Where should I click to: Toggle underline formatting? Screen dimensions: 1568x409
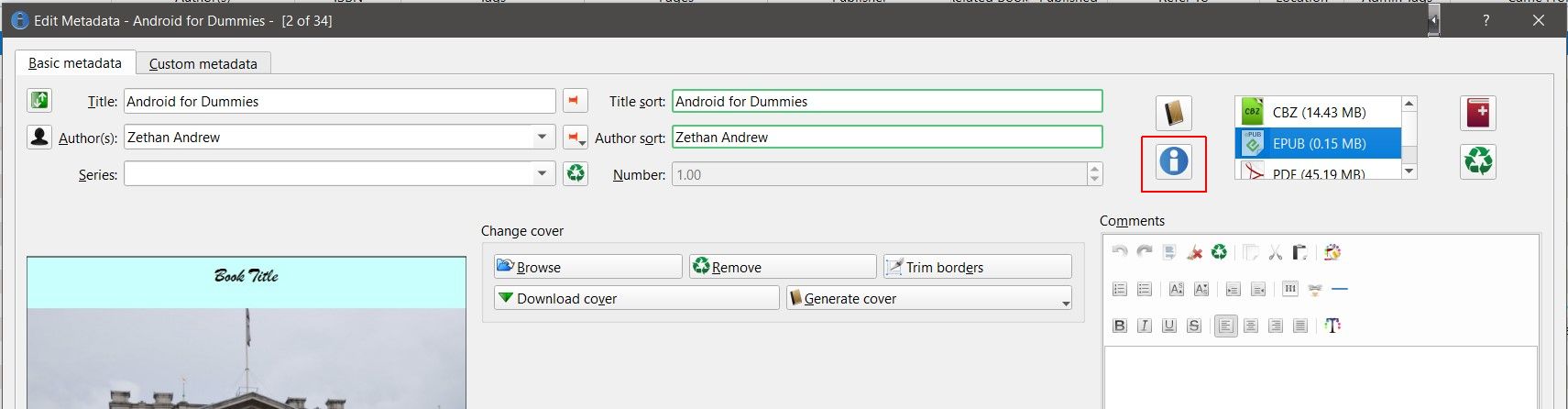click(x=1168, y=326)
